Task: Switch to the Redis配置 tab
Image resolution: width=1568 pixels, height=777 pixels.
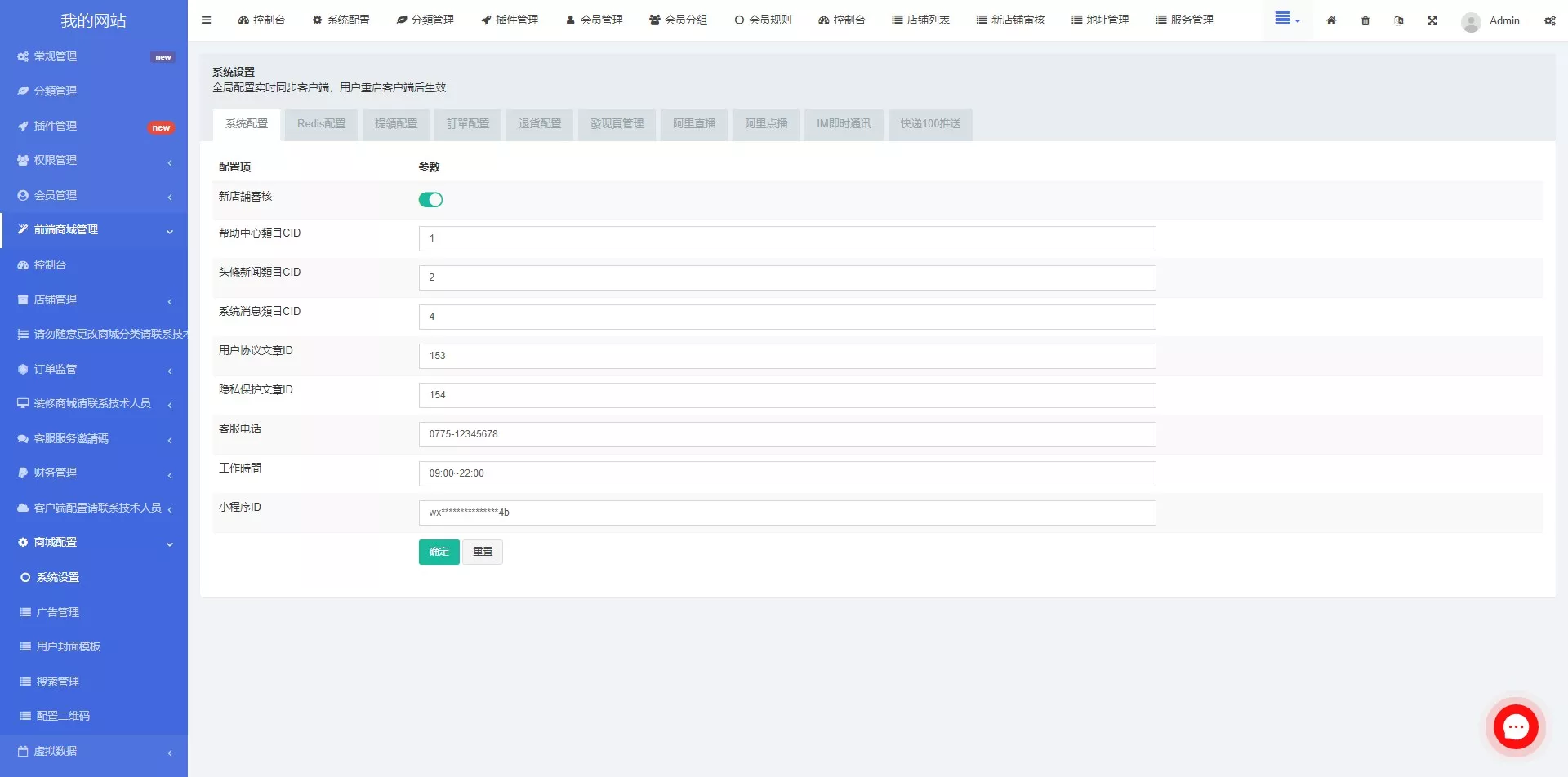Action: click(x=321, y=124)
